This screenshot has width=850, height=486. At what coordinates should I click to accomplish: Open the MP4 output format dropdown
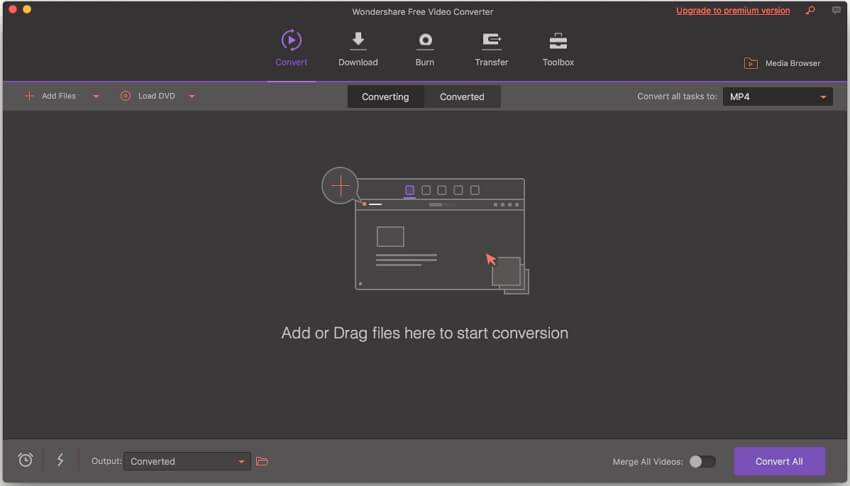click(x=777, y=97)
